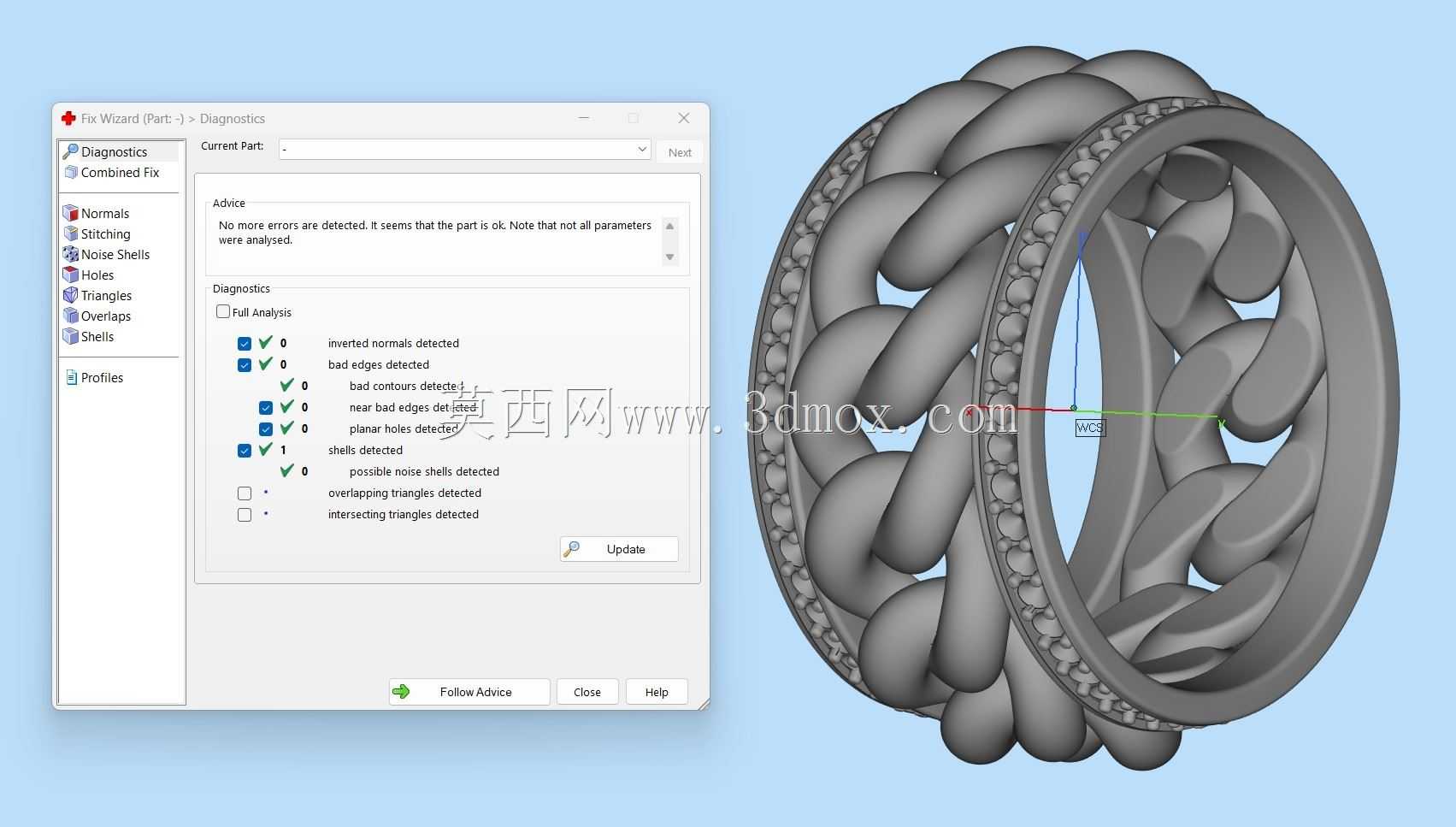Click the Follow Advice button
1456x827 pixels.
click(x=469, y=692)
